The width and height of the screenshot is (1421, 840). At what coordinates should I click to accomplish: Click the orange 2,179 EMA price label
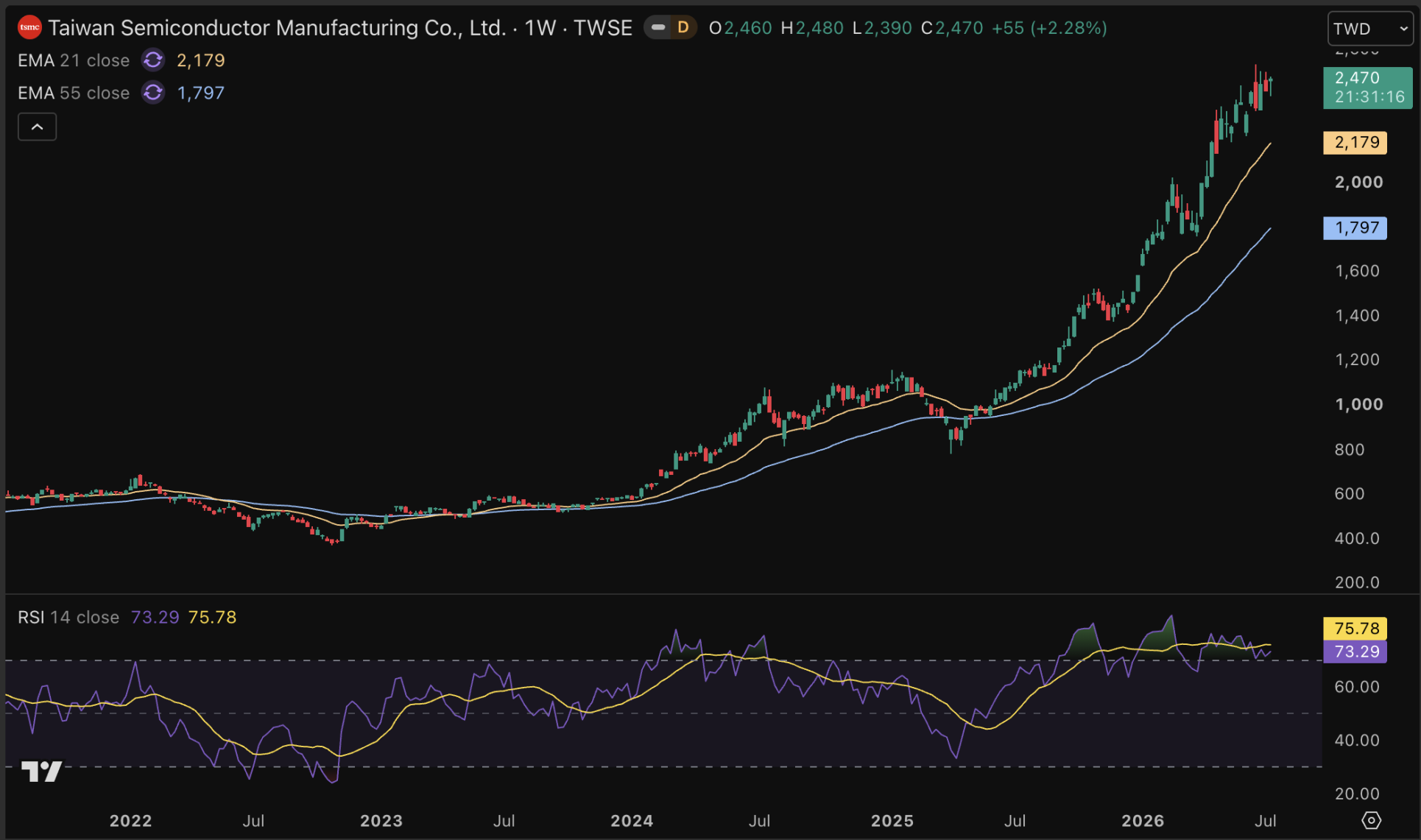(1355, 142)
